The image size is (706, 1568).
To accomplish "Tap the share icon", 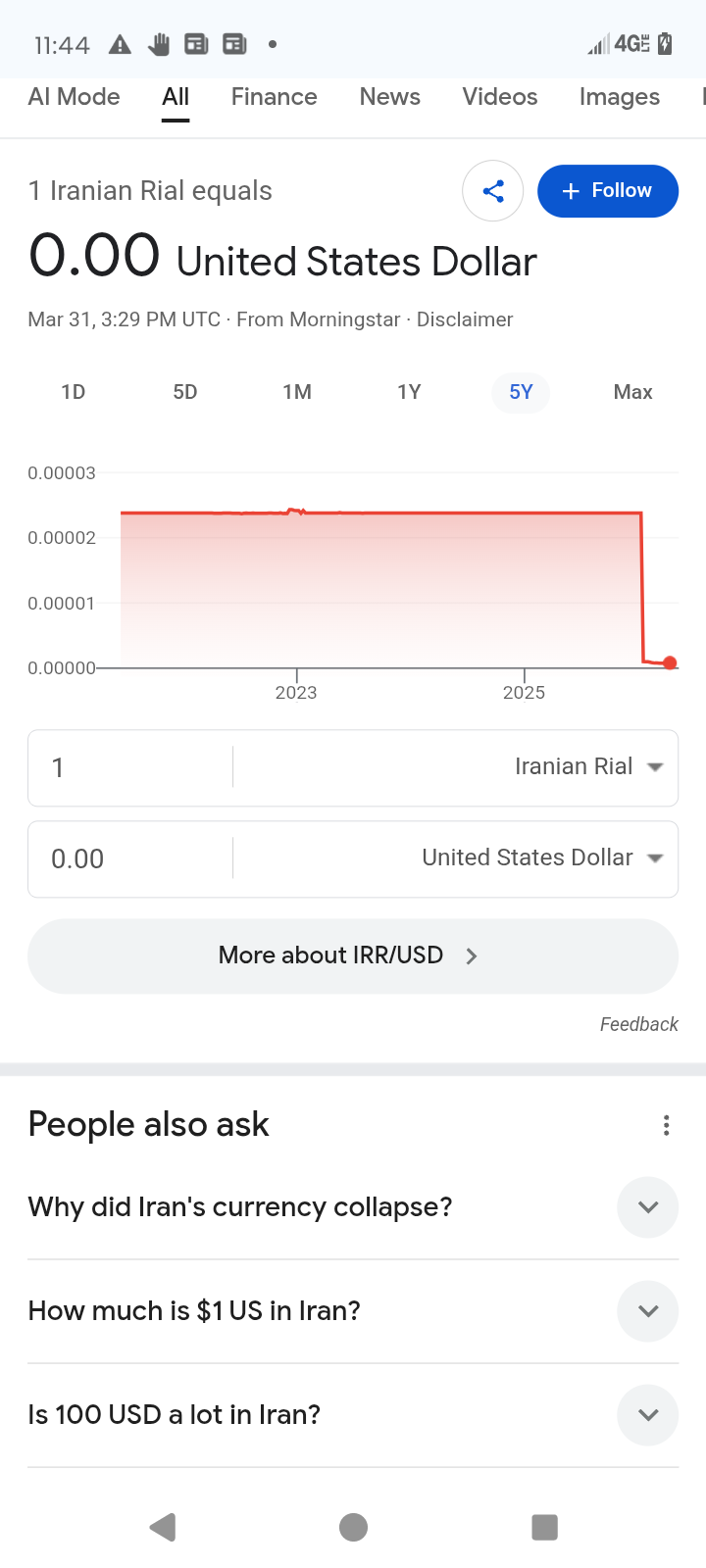I will point(493,191).
